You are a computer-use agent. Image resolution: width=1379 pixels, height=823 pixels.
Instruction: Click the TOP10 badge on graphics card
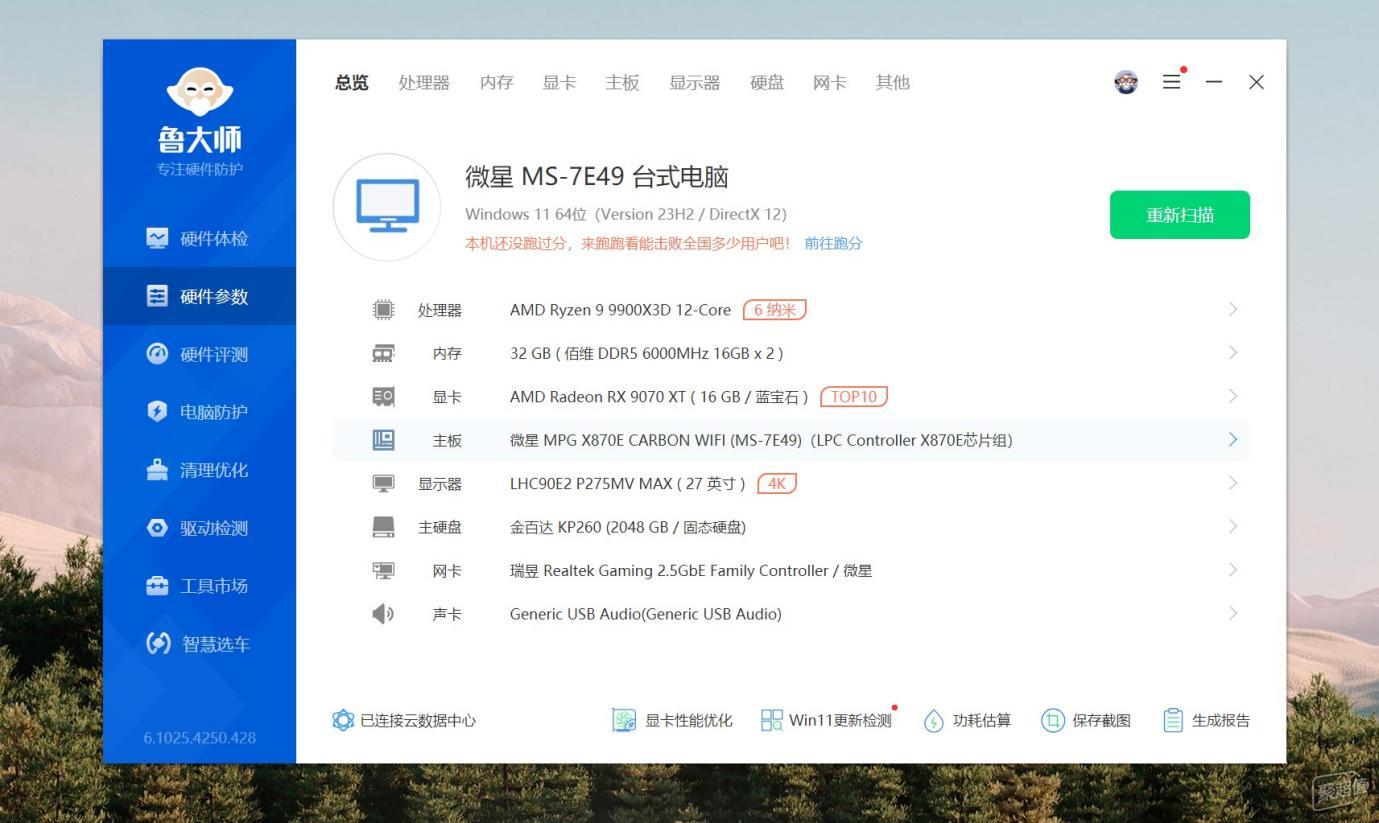854,397
